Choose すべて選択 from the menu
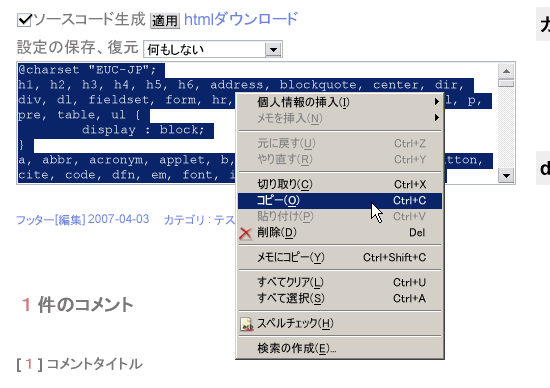550x388 pixels. click(340, 299)
